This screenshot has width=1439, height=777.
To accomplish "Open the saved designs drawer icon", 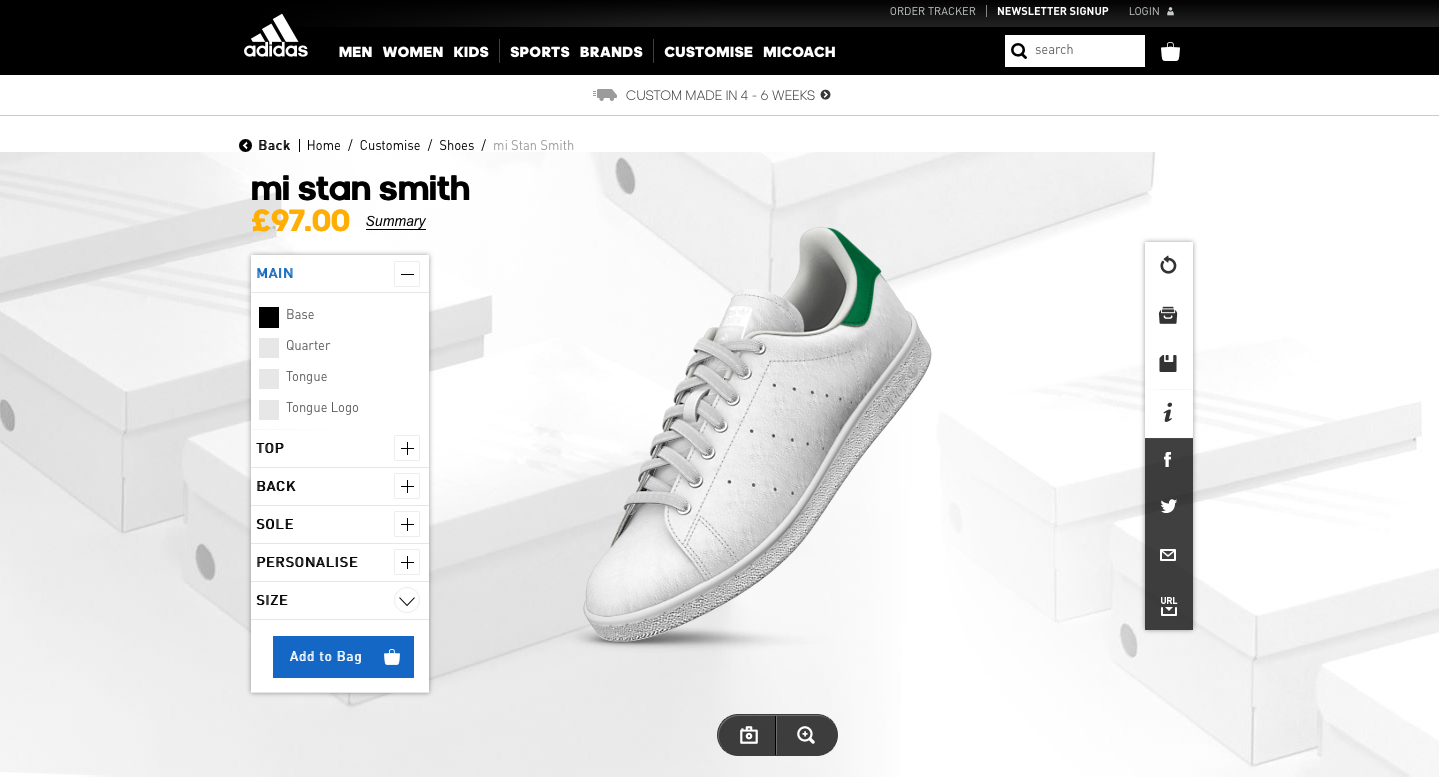I will [1168, 316].
